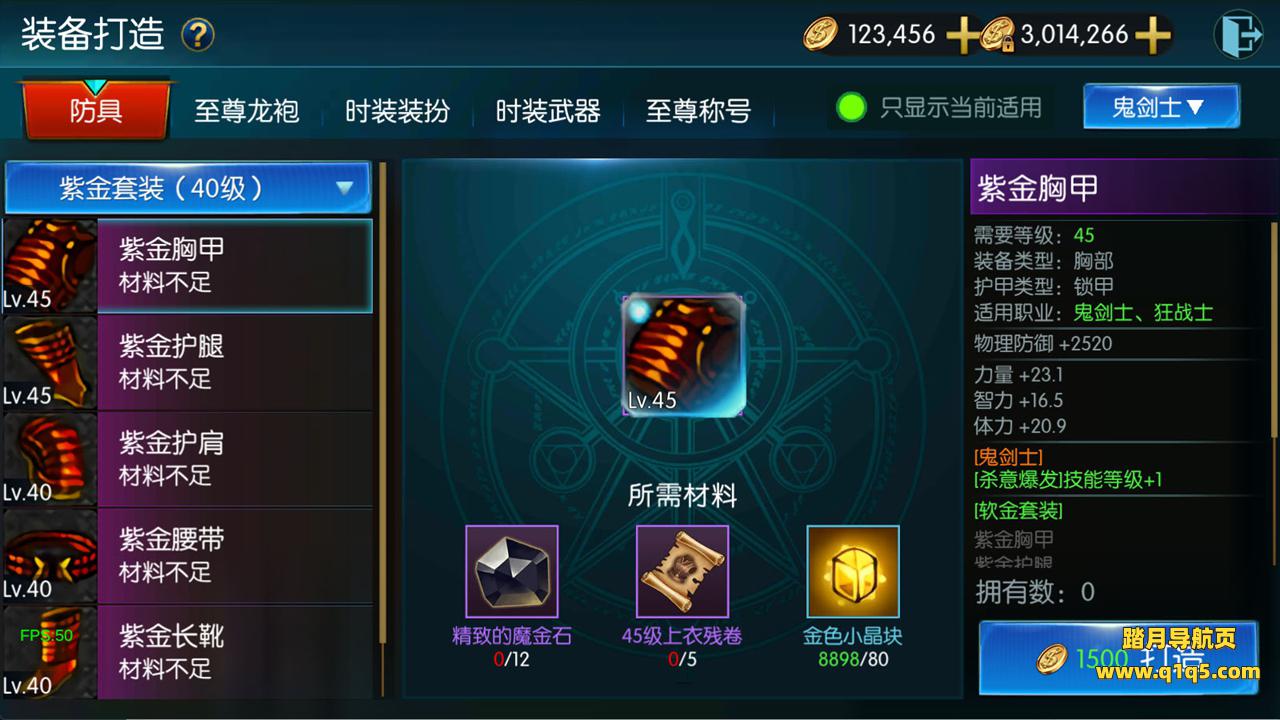
Task: Open the 鬼剑士 class dropdown
Action: click(1161, 106)
